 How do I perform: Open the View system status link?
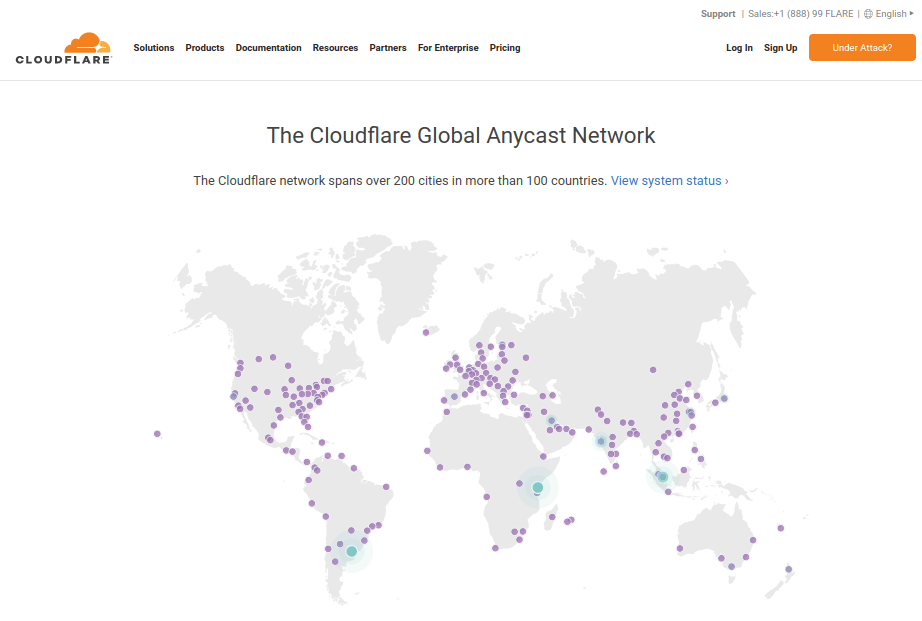[670, 181]
